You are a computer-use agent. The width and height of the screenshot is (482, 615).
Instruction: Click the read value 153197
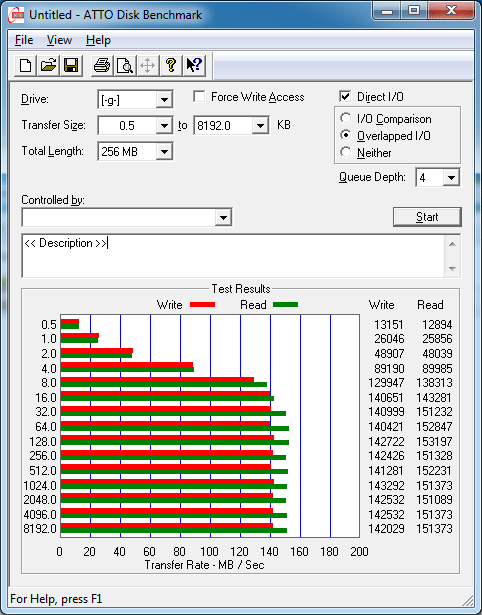click(435, 442)
